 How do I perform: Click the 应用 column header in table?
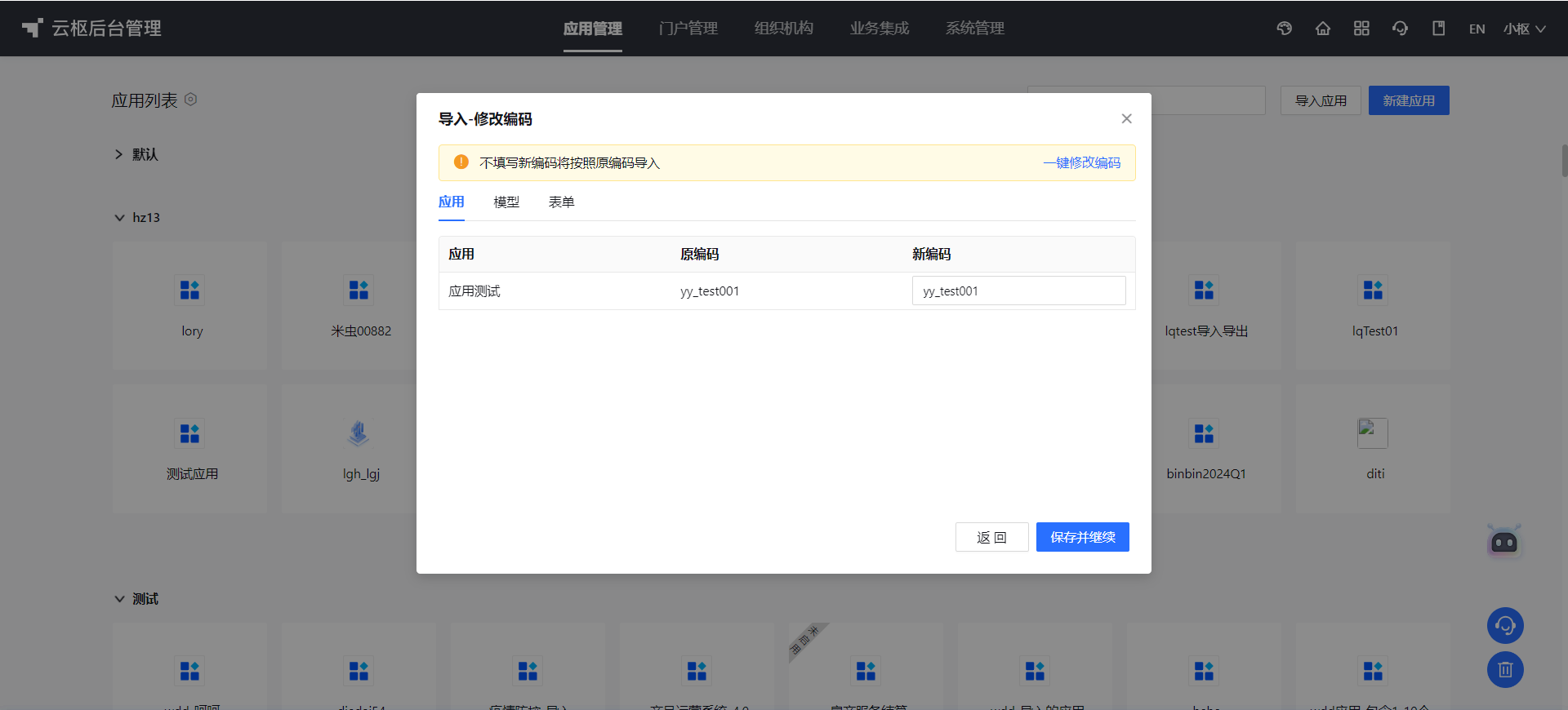(461, 255)
